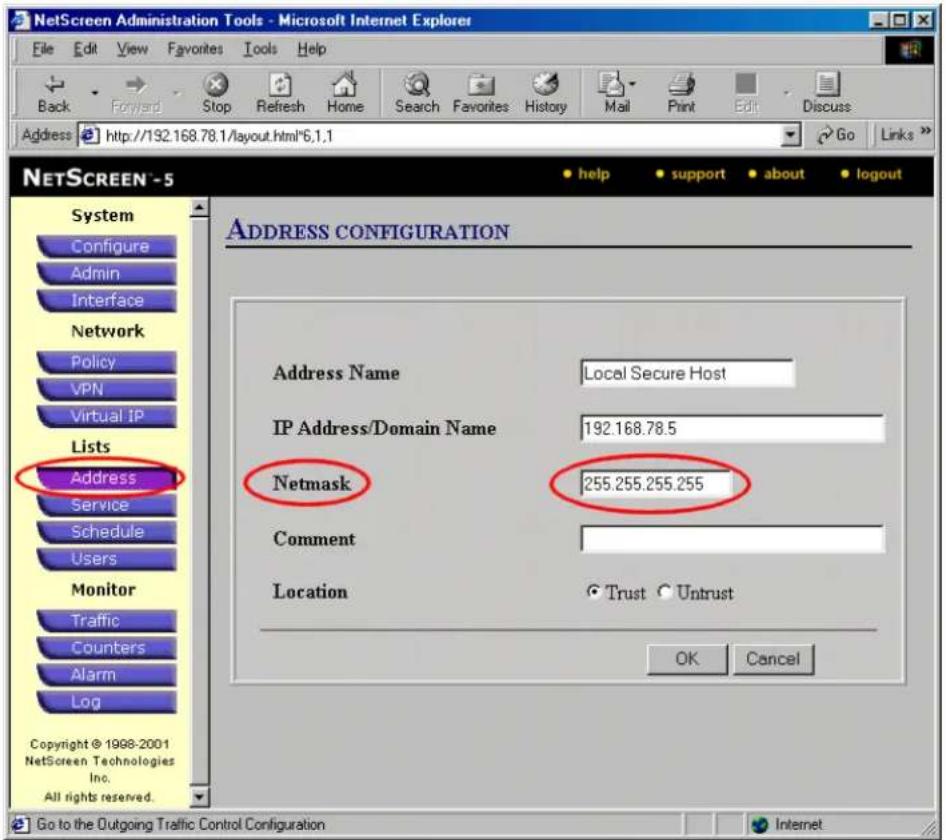Click the IP Address/Domain Name field

tap(732, 429)
